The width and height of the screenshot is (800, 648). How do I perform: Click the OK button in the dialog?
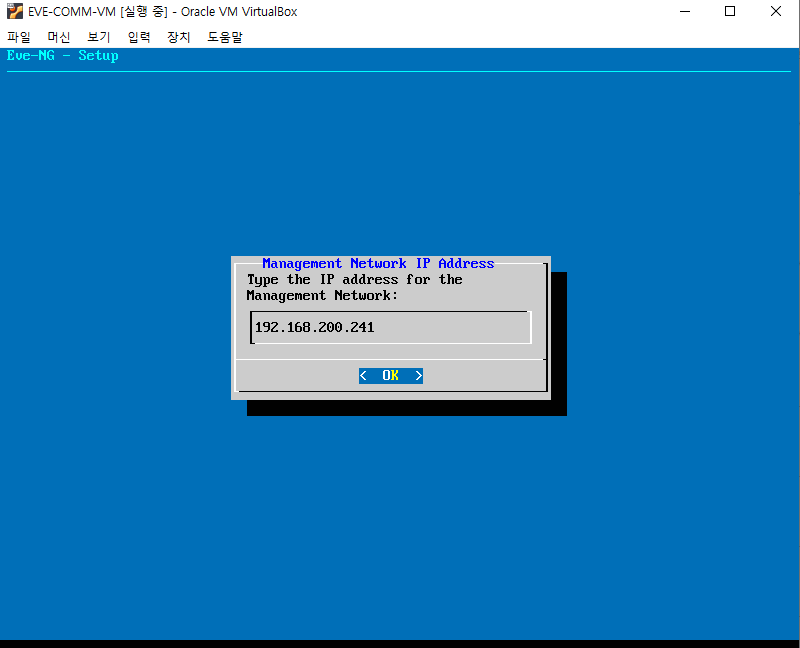tap(391, 376)
